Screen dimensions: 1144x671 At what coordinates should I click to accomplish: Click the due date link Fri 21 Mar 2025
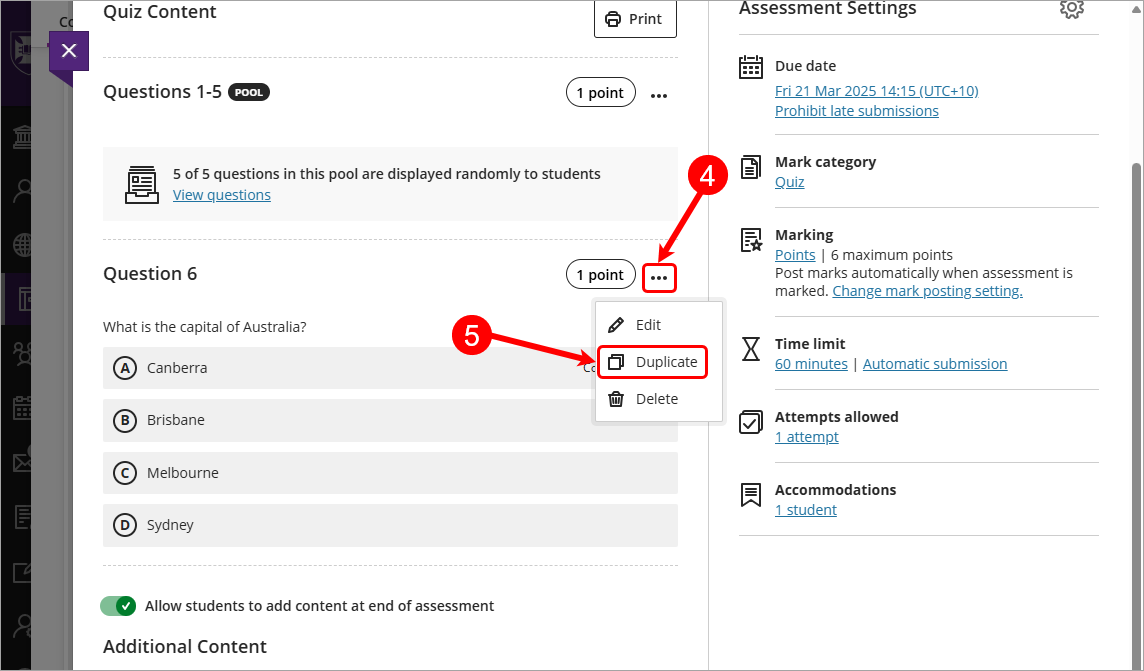tap(876, 90)
